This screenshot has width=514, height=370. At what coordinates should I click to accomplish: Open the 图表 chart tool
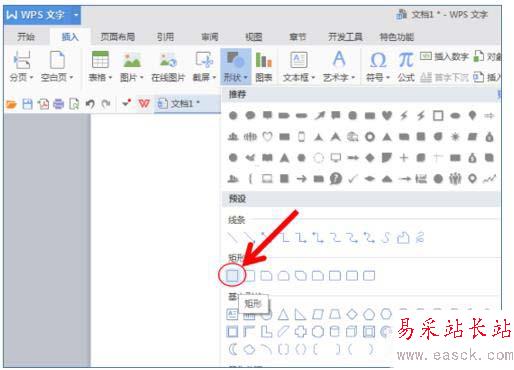[x=264, y=67]
